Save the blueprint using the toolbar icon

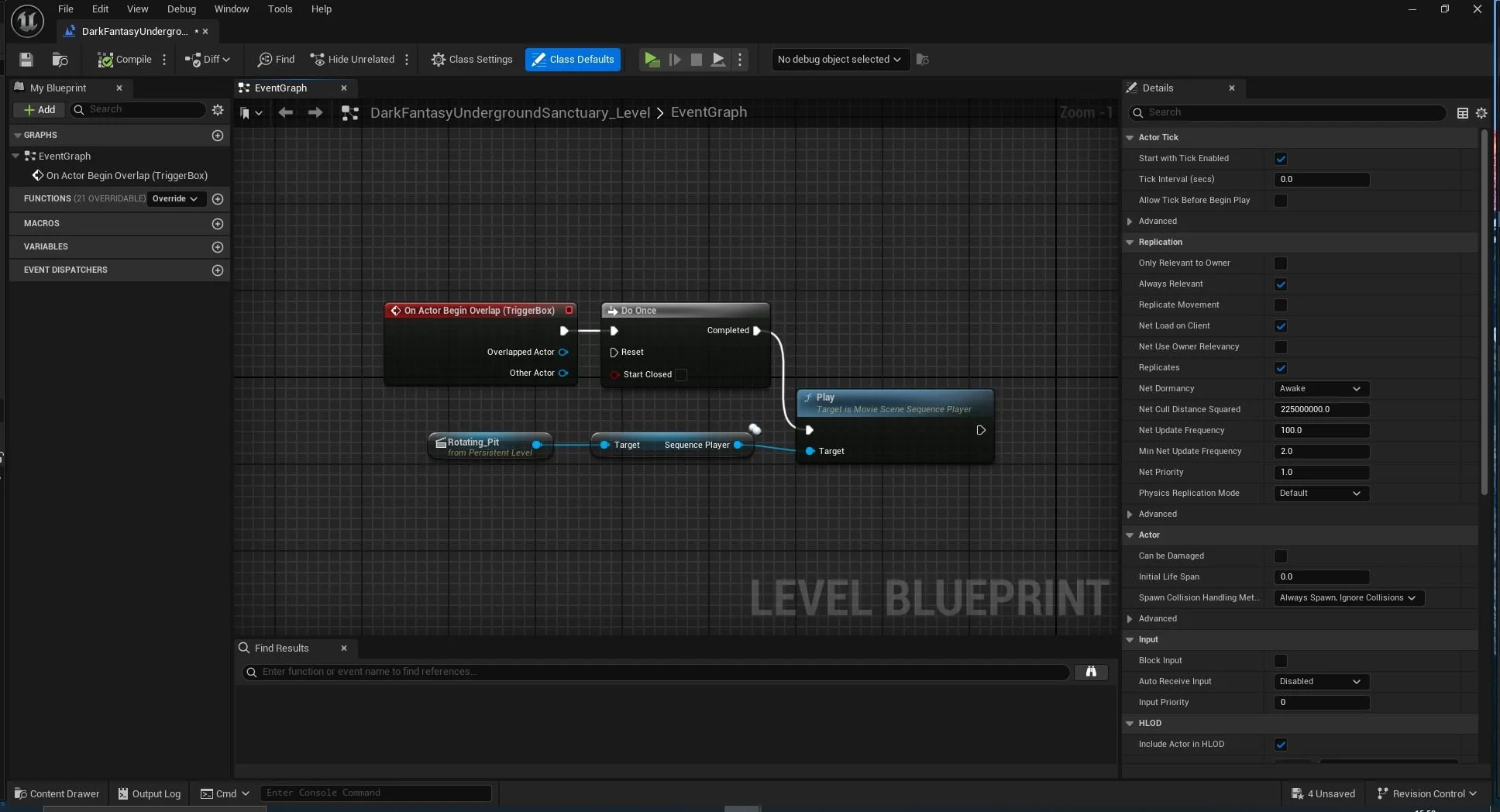26,59
